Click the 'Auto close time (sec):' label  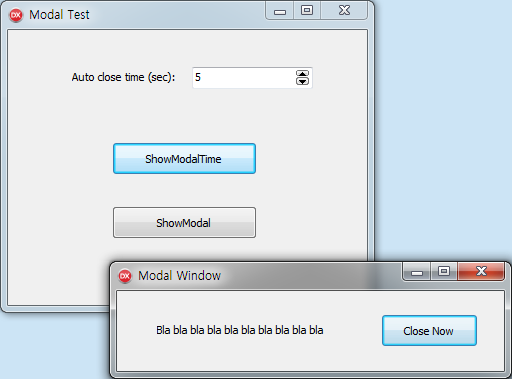tap(123, 77)
